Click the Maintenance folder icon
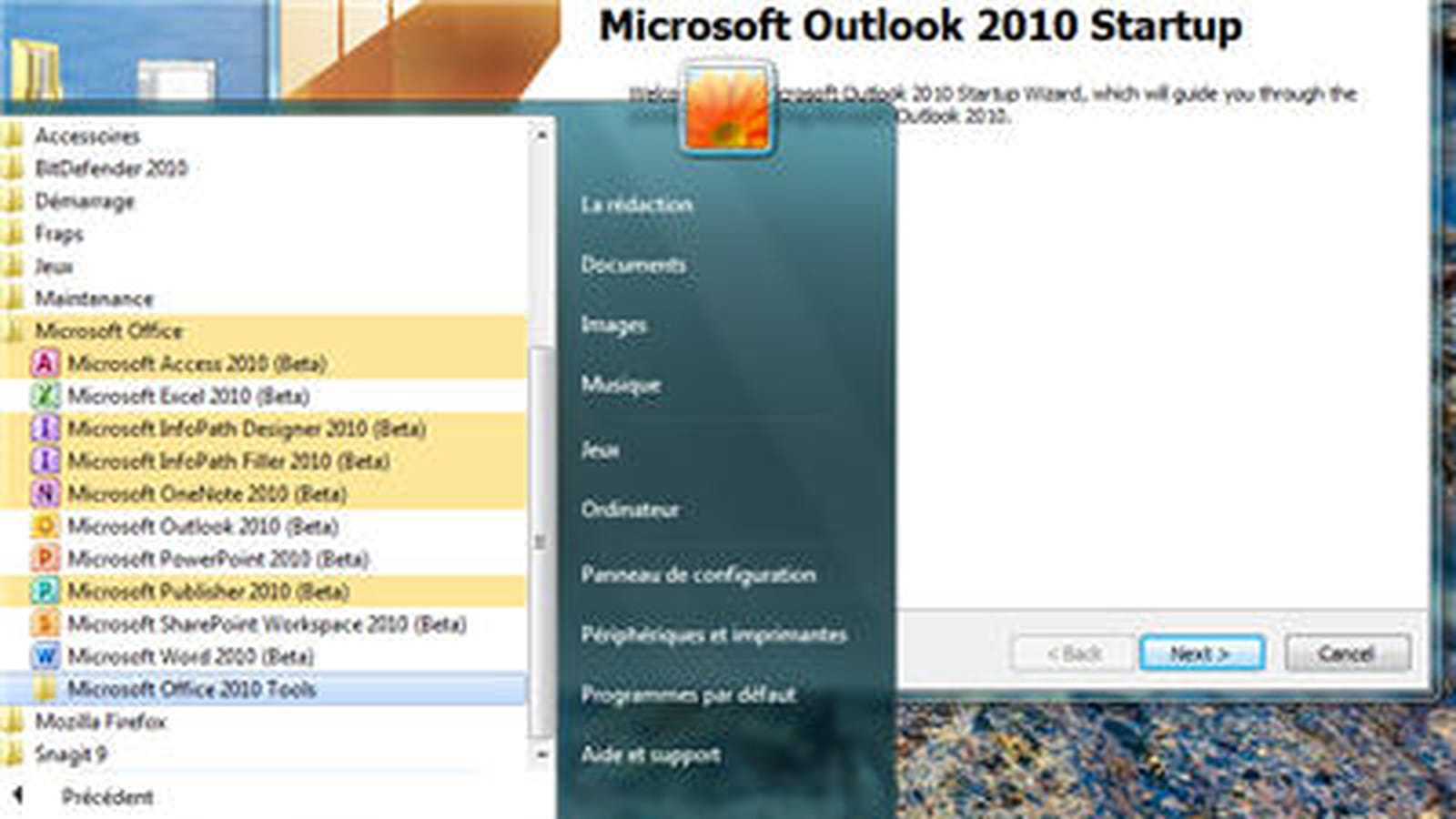Image resolution: width=1456 pixels, height=819 pixels. pyautogui.click(x=12, y=298)
